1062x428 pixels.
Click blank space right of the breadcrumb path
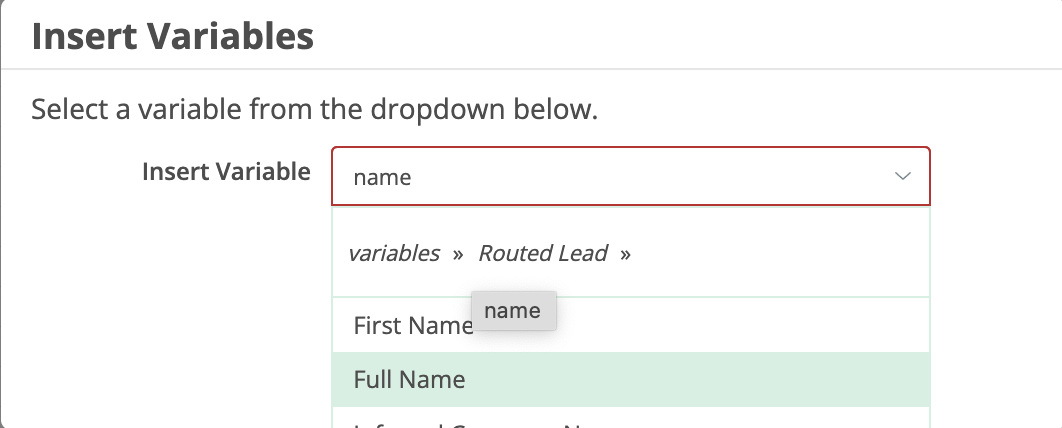click(x=780, y=253)
